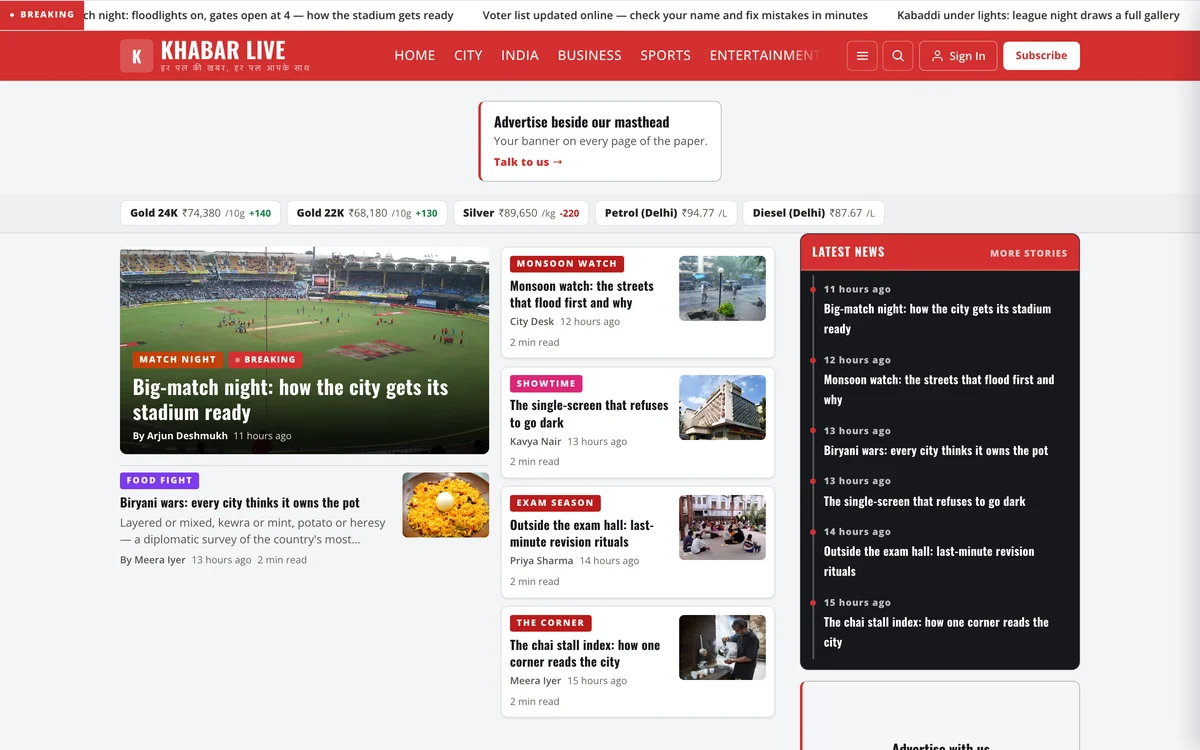Open More Stories in Latest News
This screenshot has height=750, width=1200.
[x=1029, y=253]
